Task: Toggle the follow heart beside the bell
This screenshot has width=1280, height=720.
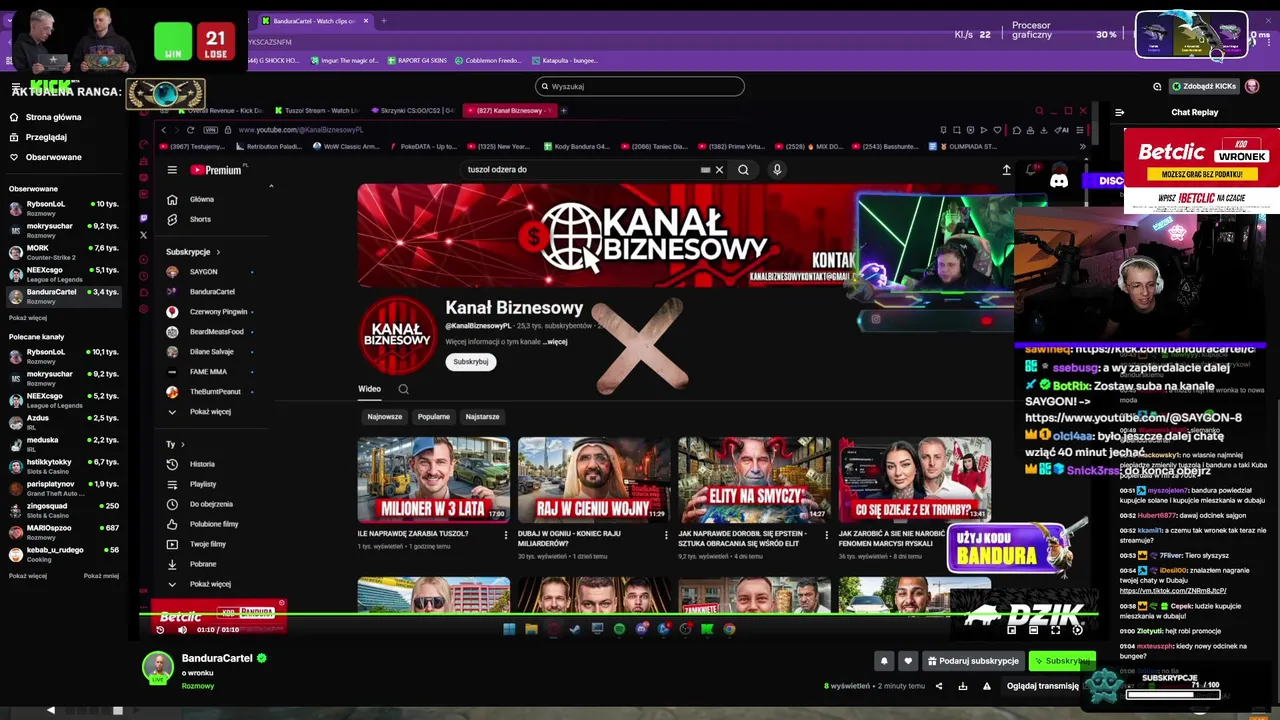Action: tap(908, 661)
